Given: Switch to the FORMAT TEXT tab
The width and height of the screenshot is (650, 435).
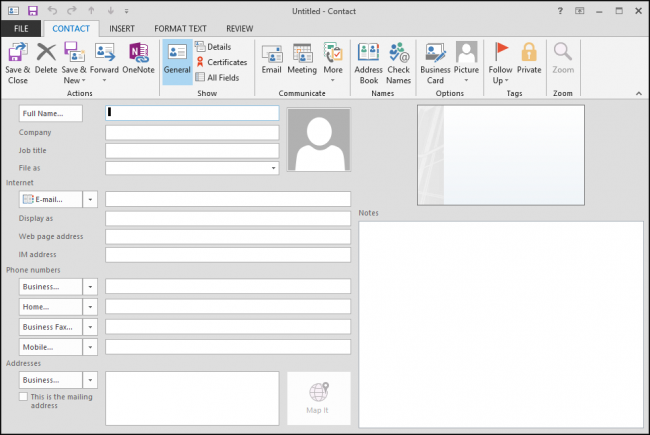Looking at the screenshot, I should point(180,29).
